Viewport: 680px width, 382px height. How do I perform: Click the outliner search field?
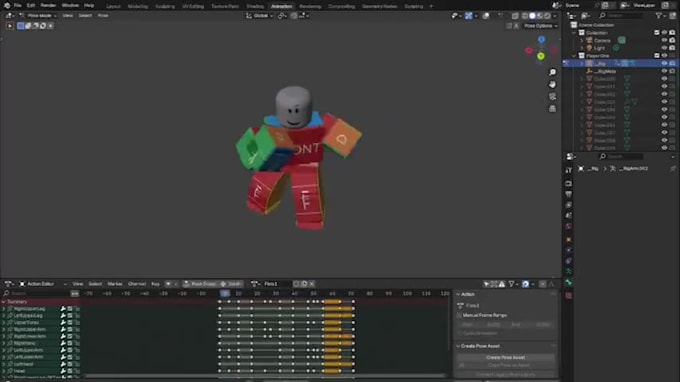621,16
